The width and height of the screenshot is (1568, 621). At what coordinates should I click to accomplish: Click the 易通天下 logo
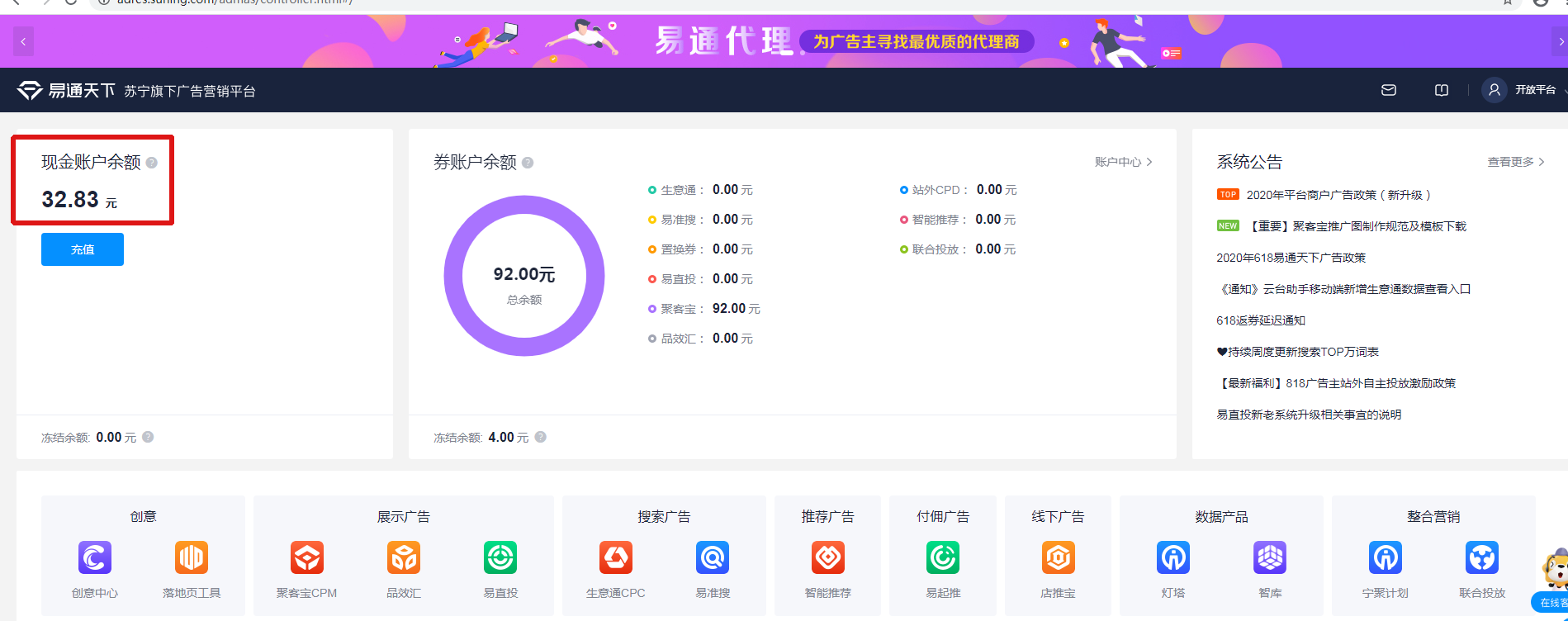(66, 90)
